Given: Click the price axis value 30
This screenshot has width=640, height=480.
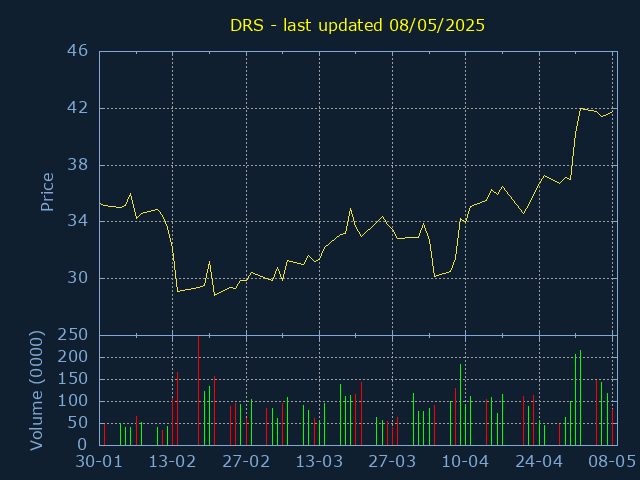Looking at the screenshot, I should pyautogui.click(x=78, y=278).
